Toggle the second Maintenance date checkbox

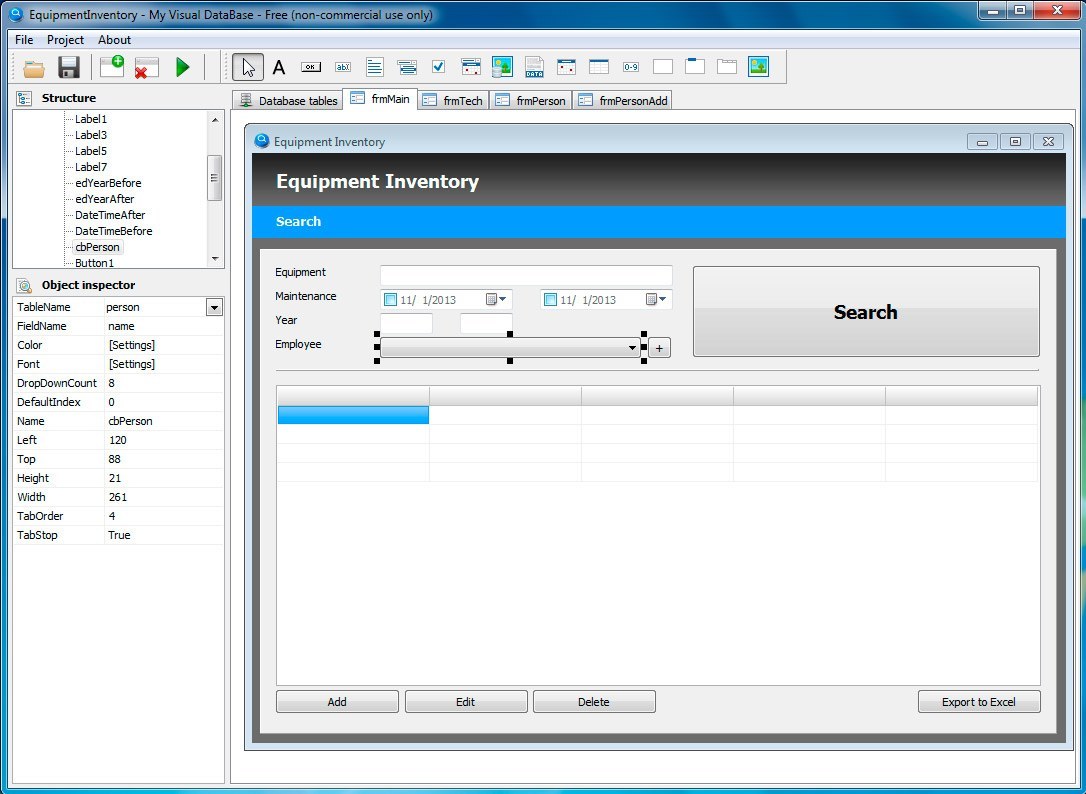(551, 300)
